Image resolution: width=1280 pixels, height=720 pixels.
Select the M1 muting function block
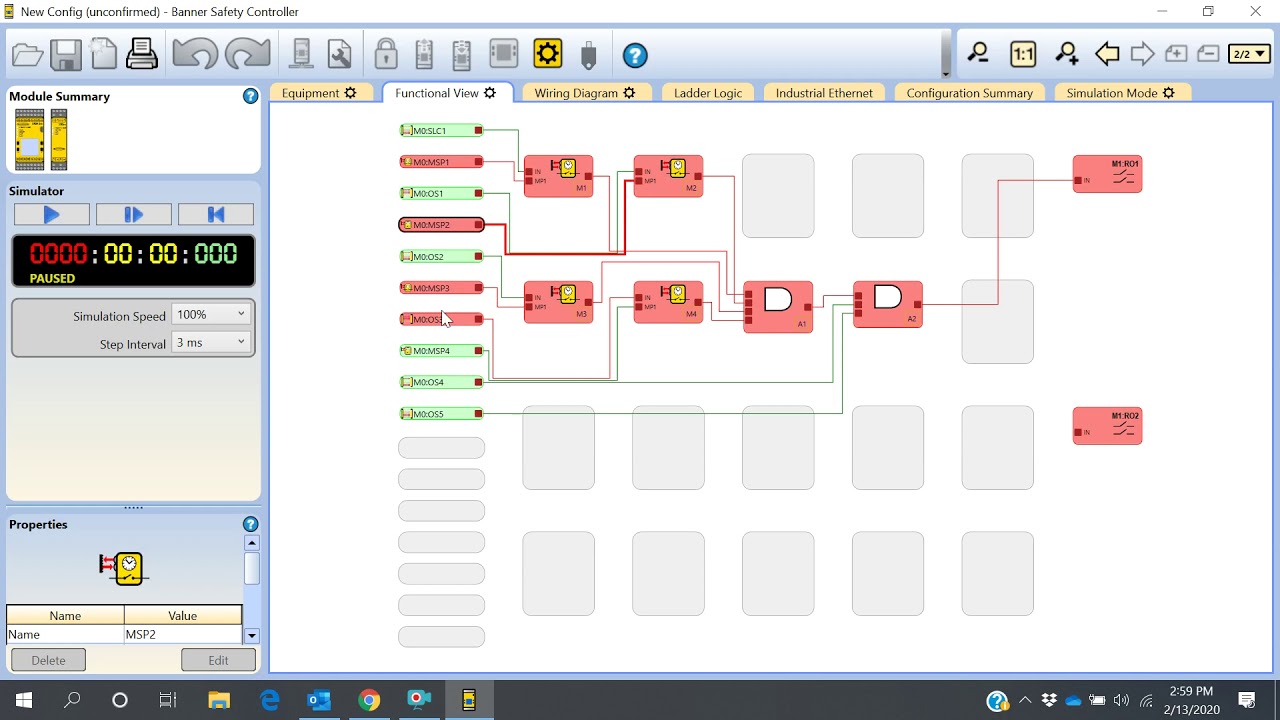coord(558,176)
